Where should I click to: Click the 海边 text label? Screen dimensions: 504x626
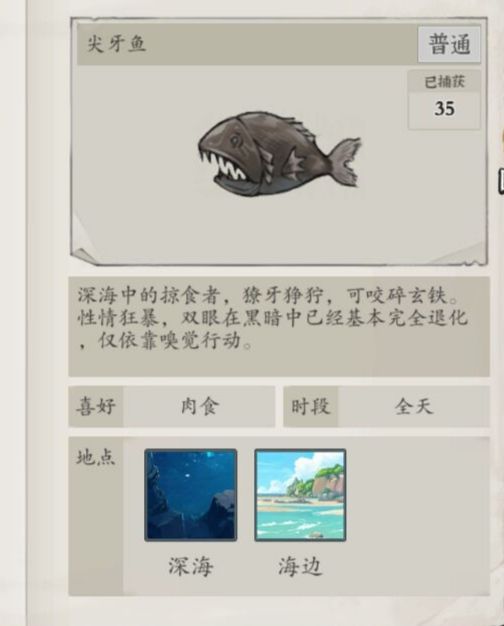pos(300,566)
